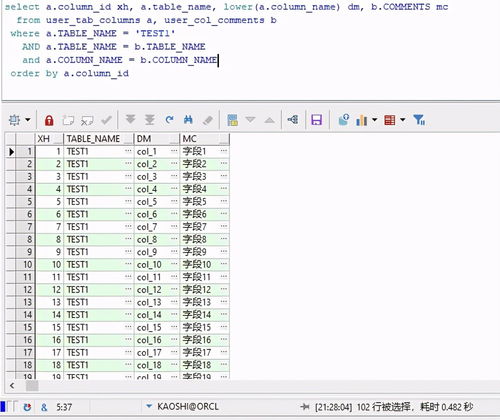Click the order by line in SQL editor
Screen dimensions: 500x420
[70, 73]
